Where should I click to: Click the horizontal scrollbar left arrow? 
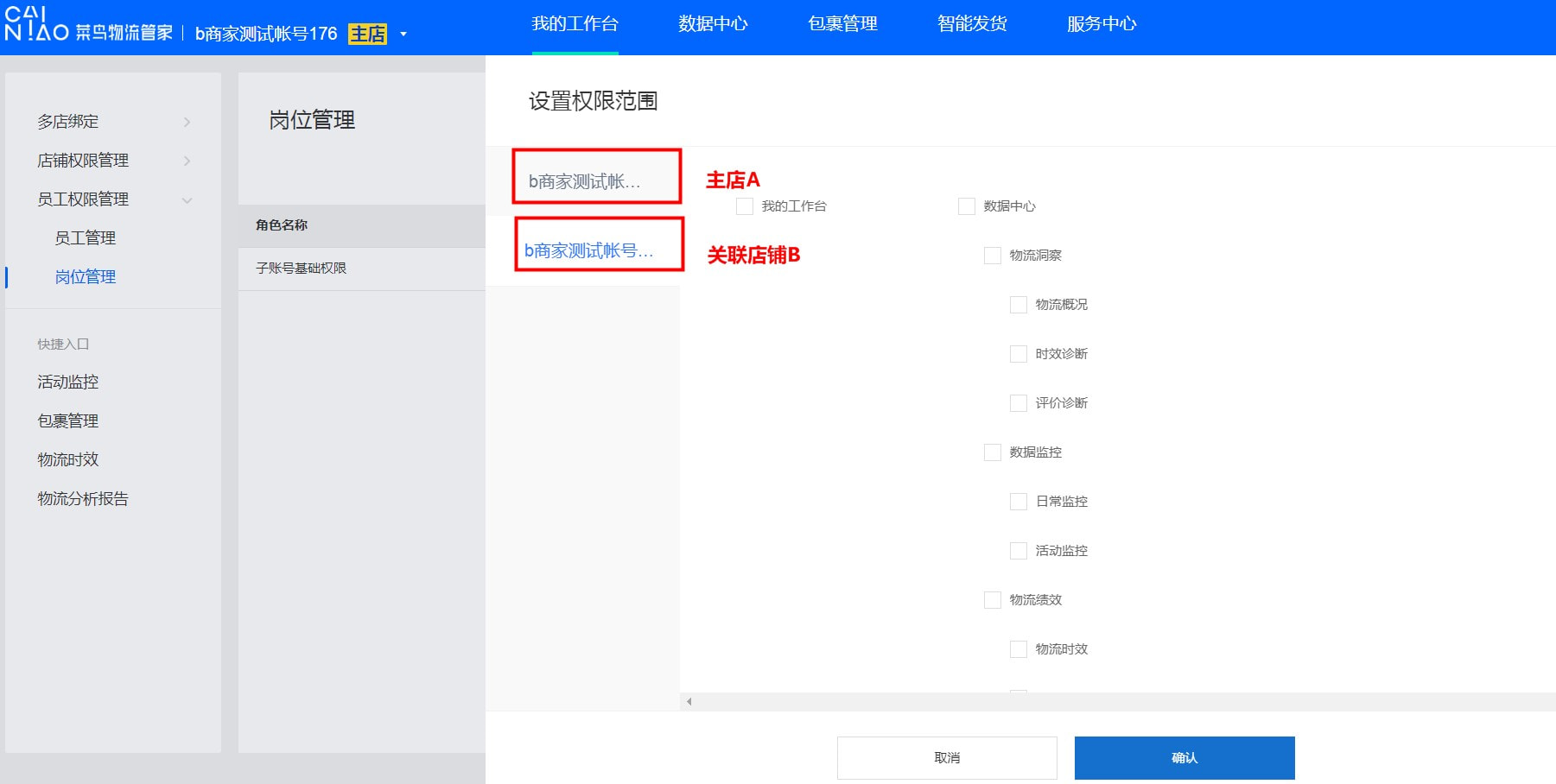(689, 702)
